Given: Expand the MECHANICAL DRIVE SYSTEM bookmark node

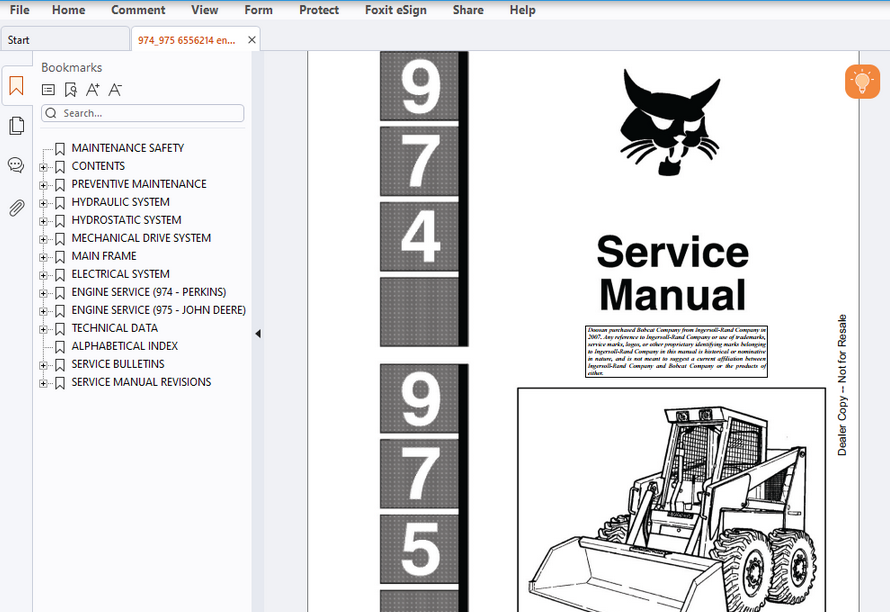Looking at the screenshot, I should coord(43,239).
